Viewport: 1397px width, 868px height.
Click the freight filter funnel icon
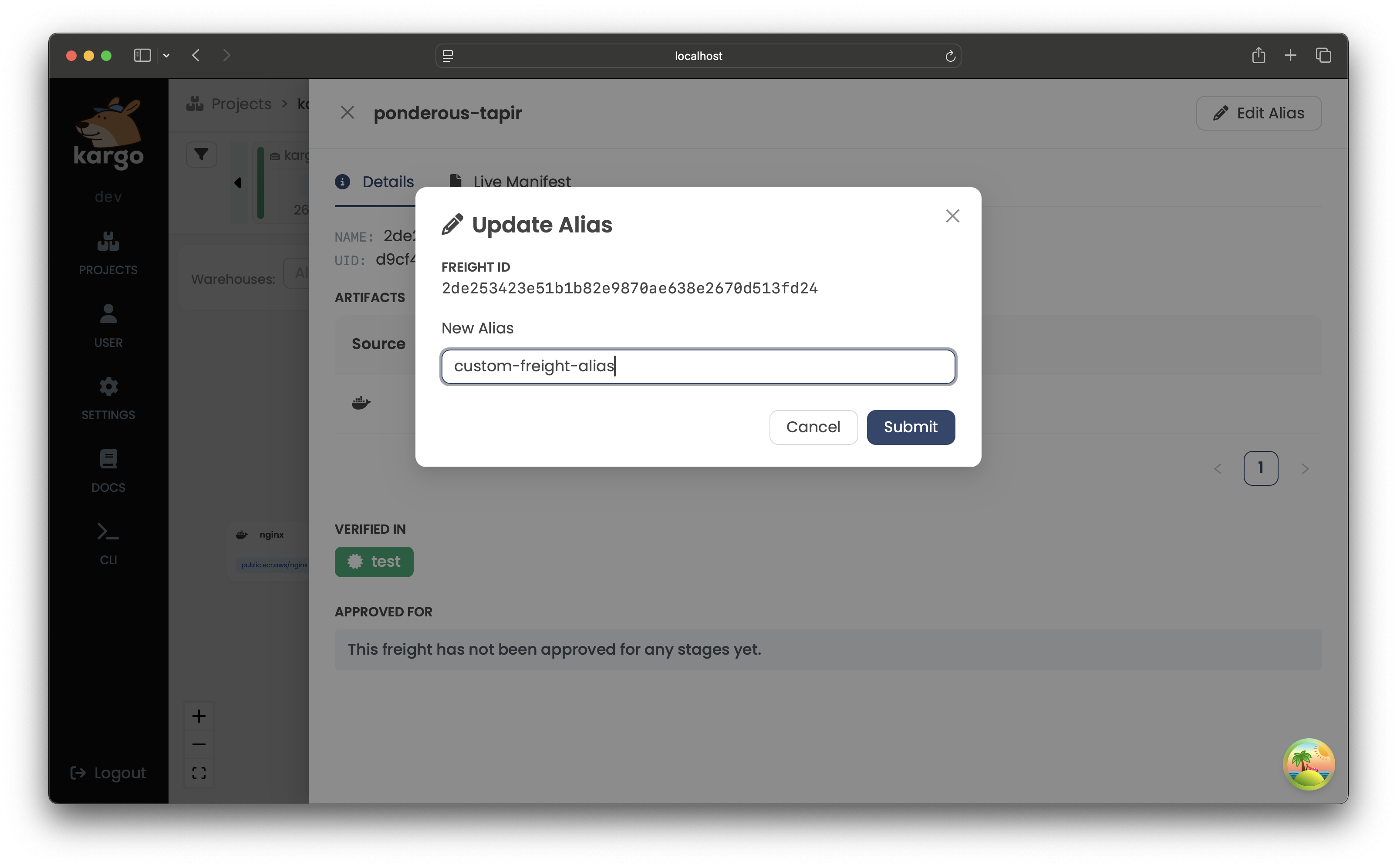[x=201, y=155]
